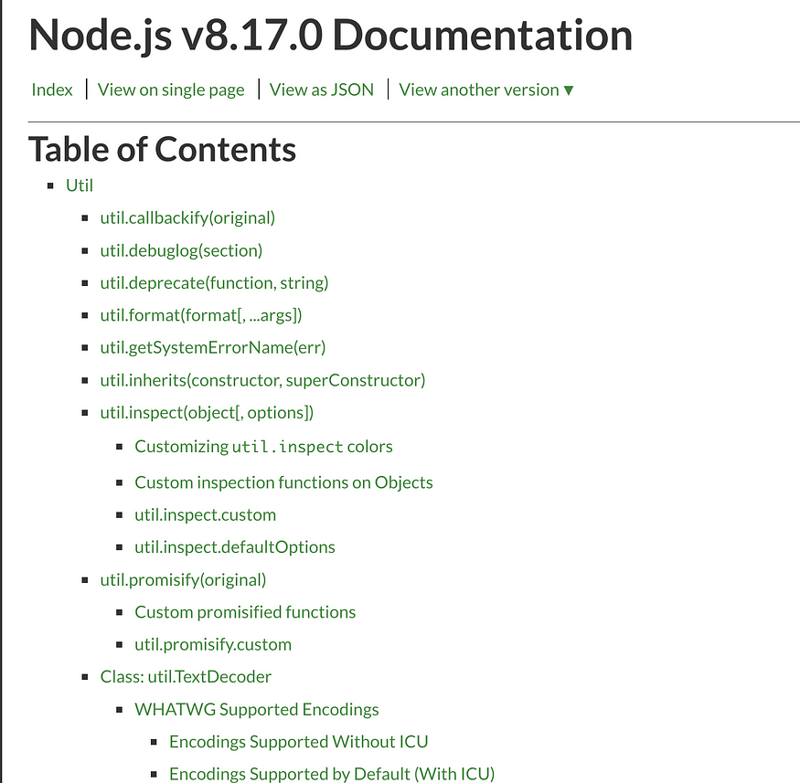Image resolution: width=800 pixels, height=783 pixels.
Task: Open the WHATWG Supported Encodings link
Action: point(256,709)
